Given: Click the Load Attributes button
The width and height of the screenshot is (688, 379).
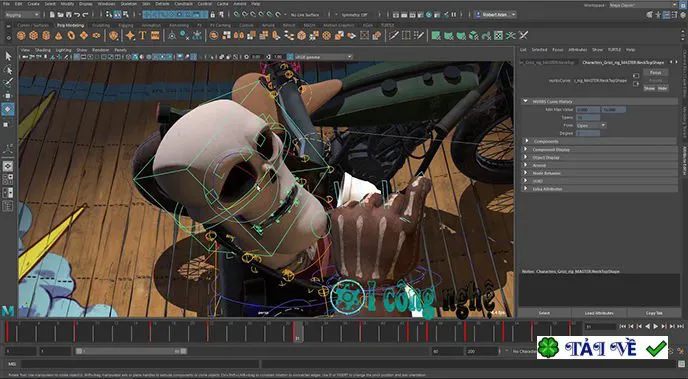Looking at the screenshot, I should [x=599, y=313].
